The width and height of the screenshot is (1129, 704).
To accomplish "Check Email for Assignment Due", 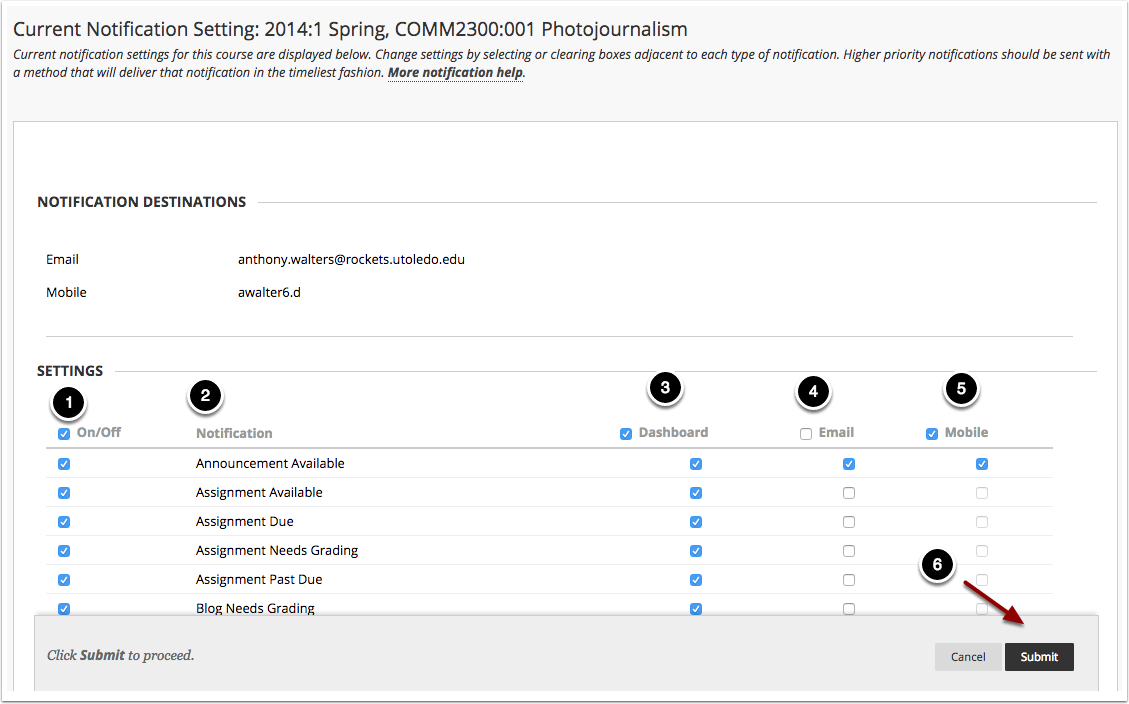I will click(x=849, y=522).
